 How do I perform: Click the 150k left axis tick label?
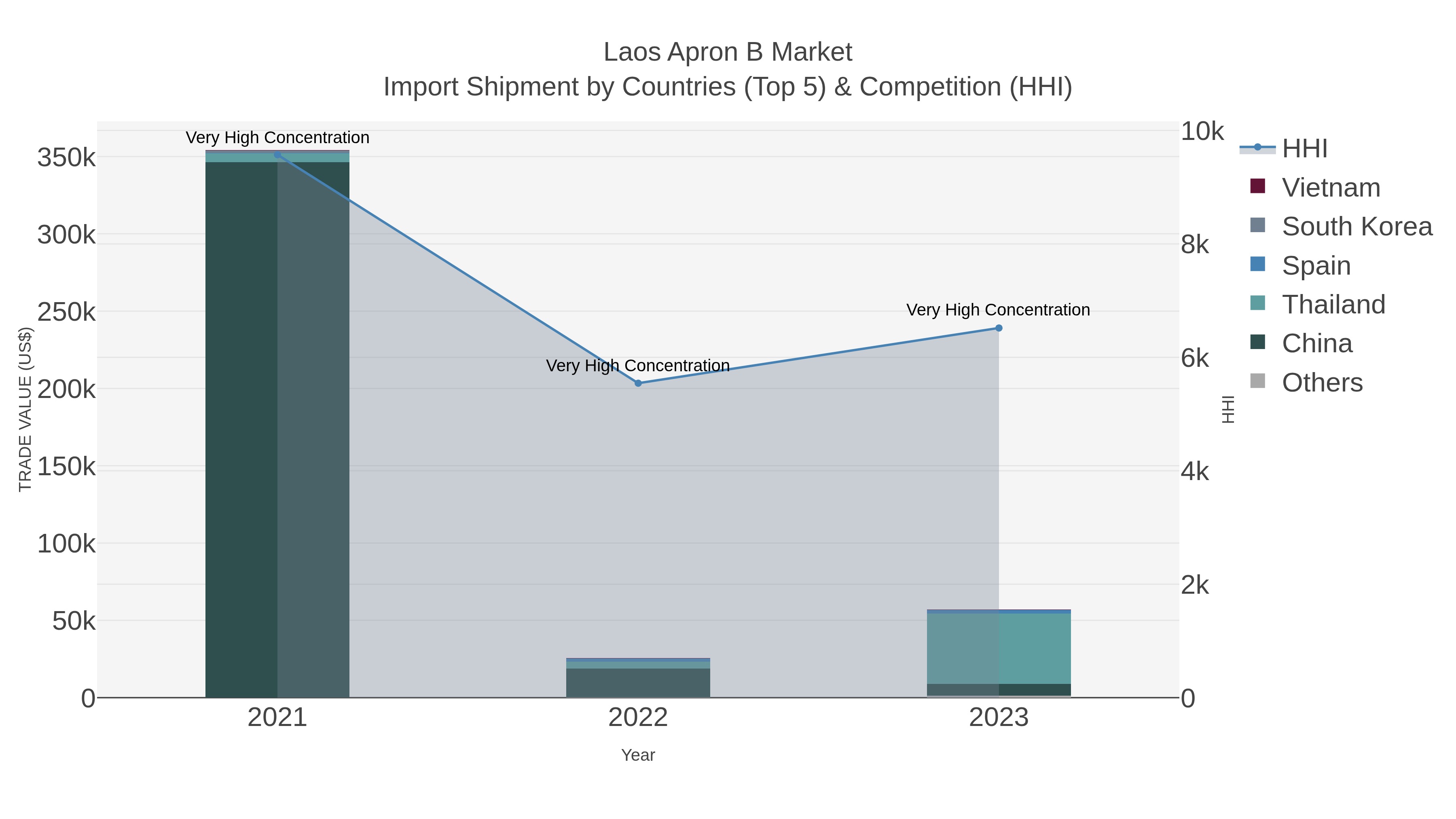tap(67, 467)
